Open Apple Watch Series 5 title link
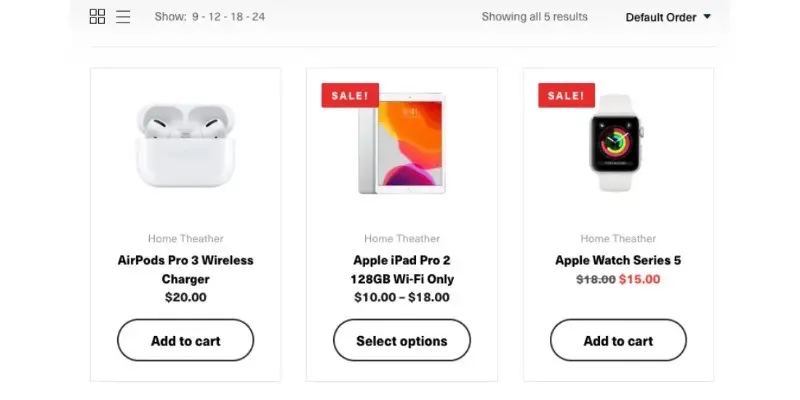 click(x=618, y=260)
